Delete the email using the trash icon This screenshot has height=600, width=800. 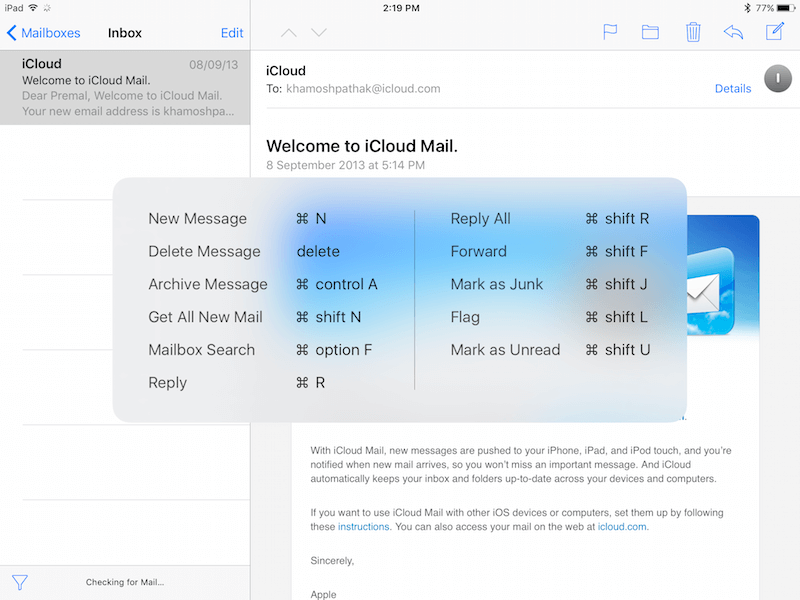tap(693, 32)
